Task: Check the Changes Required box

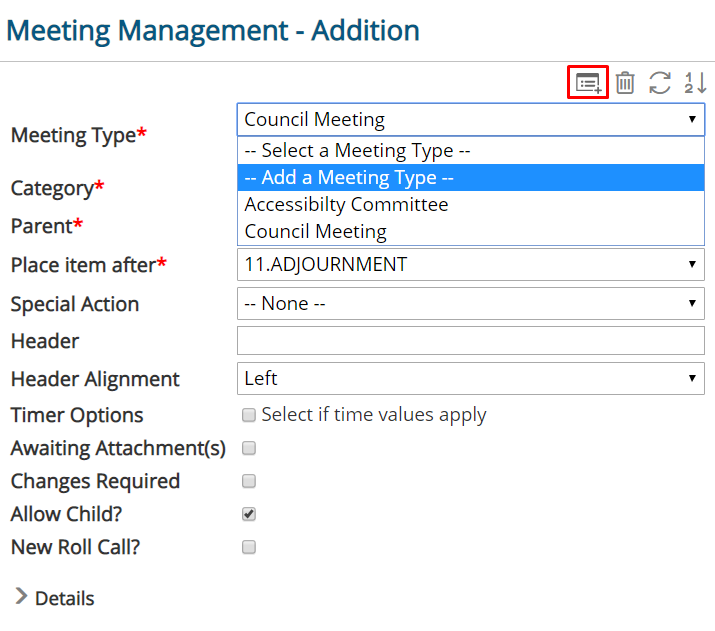Action: (x=249, y=481)
